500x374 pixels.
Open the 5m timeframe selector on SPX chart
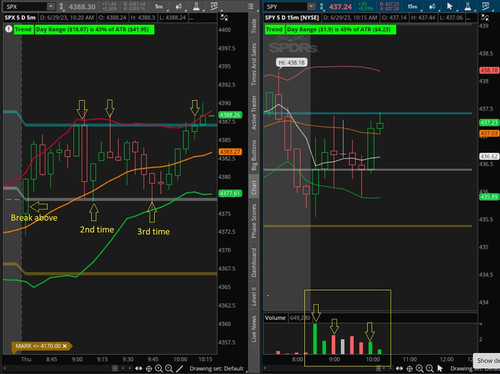pos(160,6)
